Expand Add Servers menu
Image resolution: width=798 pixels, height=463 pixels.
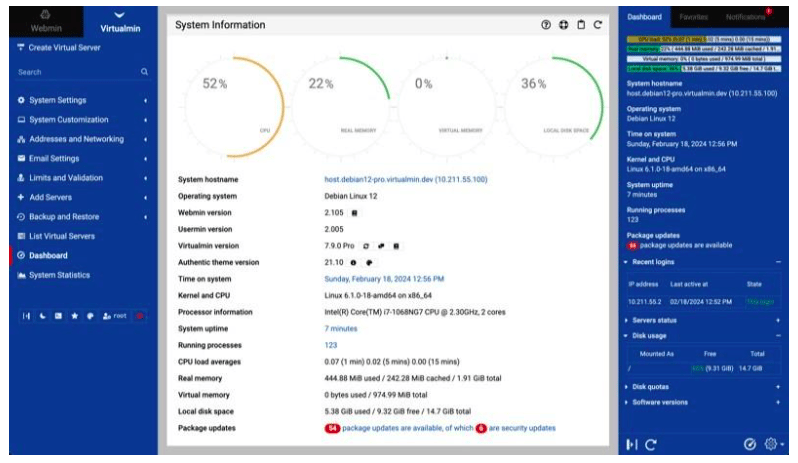(83, 197)
